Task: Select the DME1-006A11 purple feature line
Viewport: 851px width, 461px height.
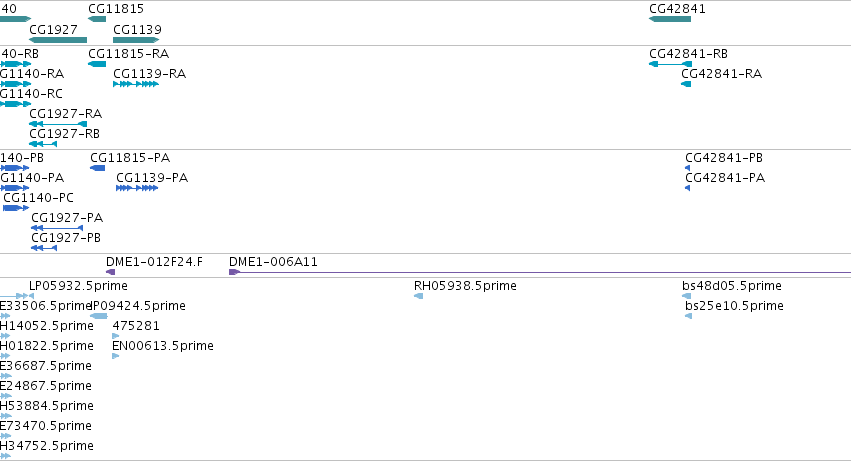Action: click(540, 272)
